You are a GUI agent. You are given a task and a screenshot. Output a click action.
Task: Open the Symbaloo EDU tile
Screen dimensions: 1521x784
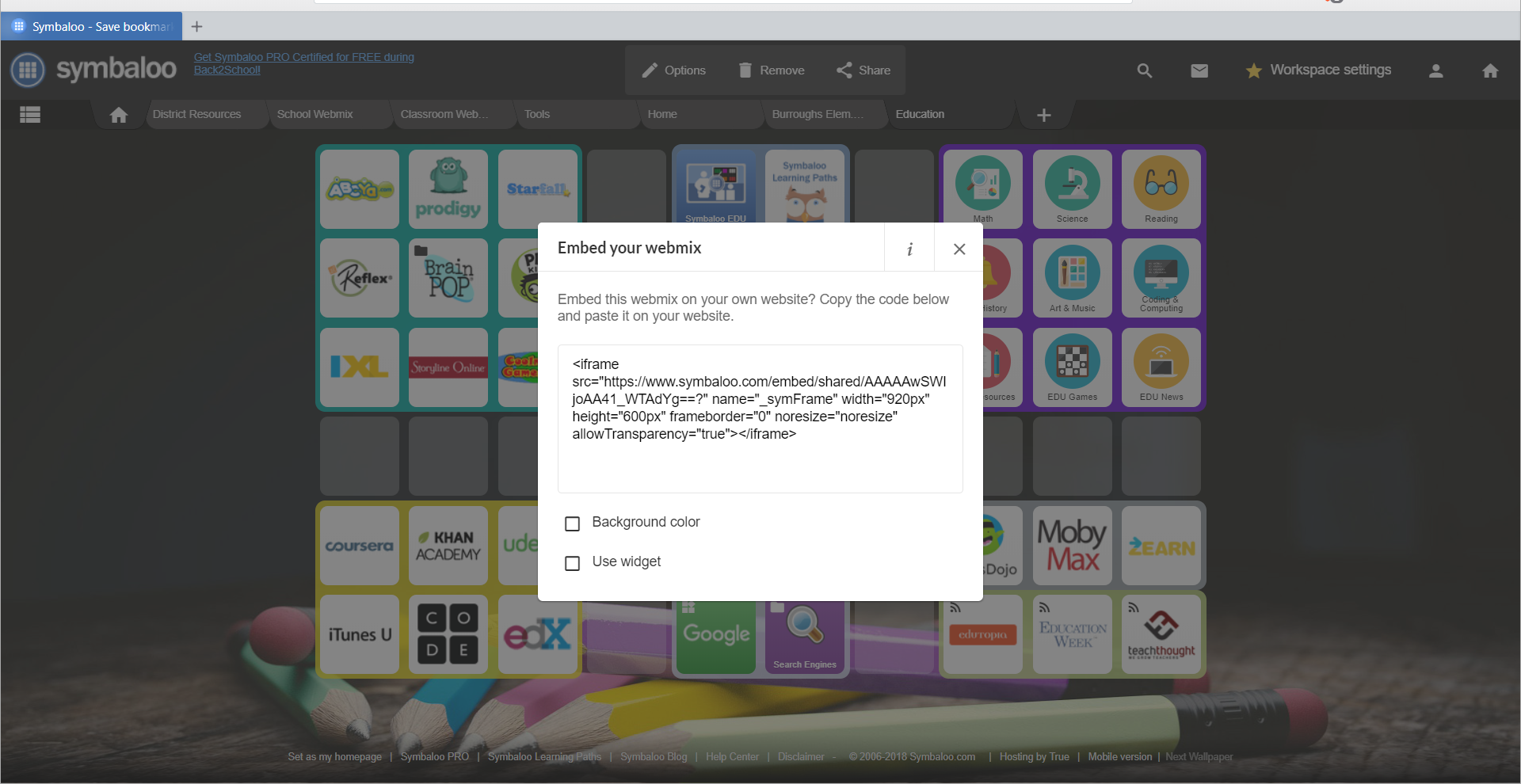click(716, 187)
